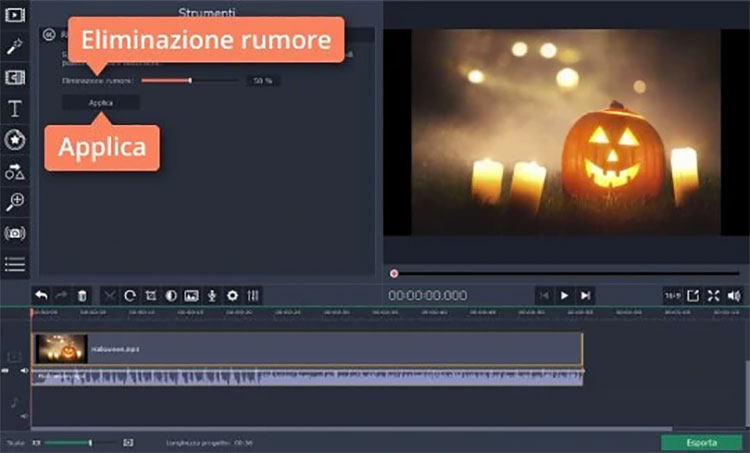Screen dimensions: 750x453
Task: Click the 50 % noise value field
Action: 263,81
